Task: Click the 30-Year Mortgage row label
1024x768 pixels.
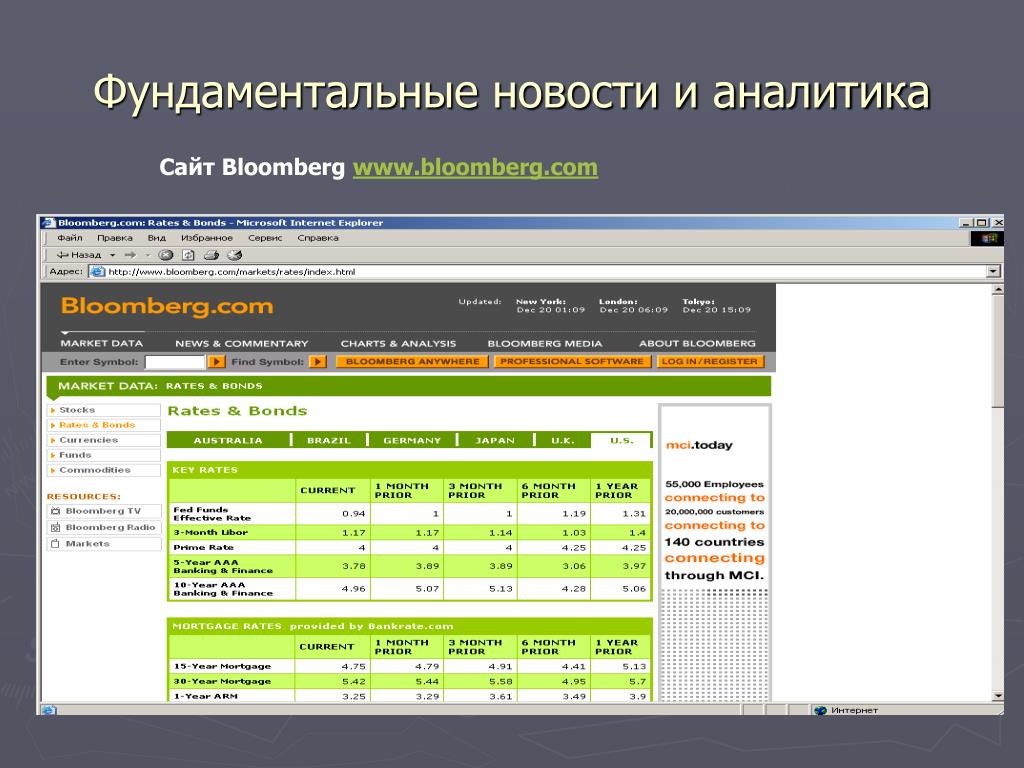Action: coord(222,681)
